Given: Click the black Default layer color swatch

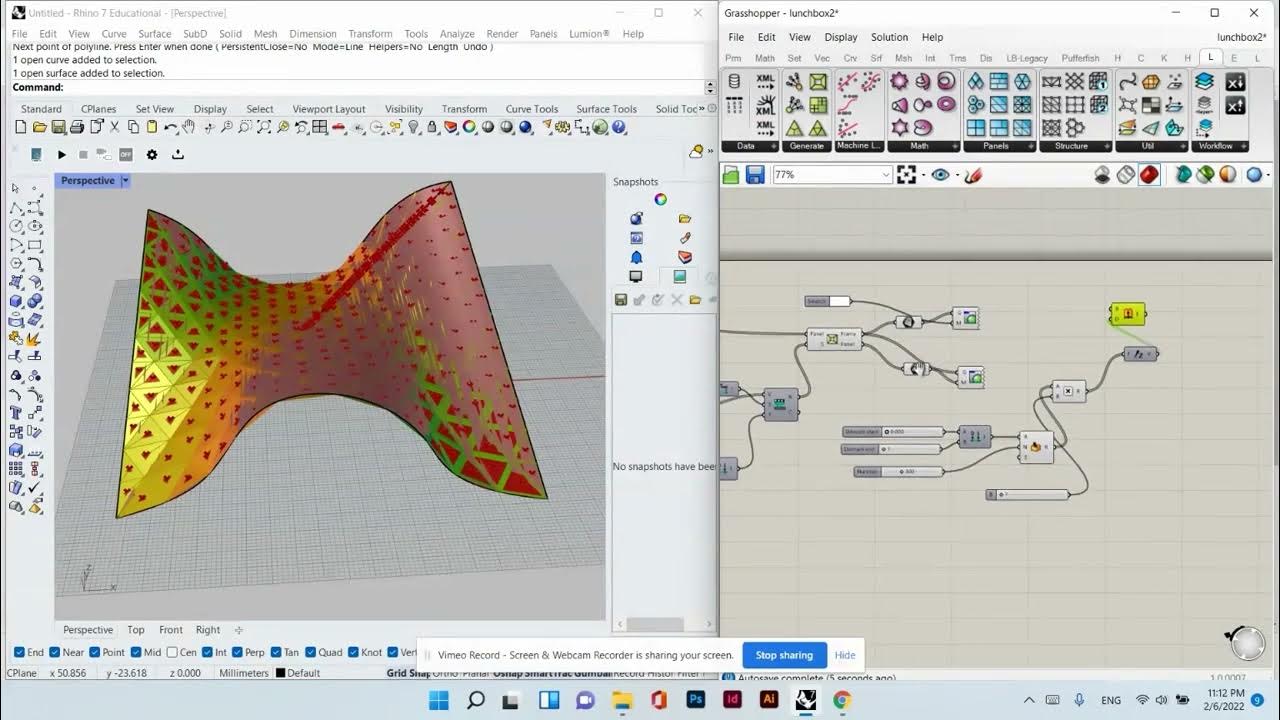Looking at the screenshot, I should tap(280, 673).
